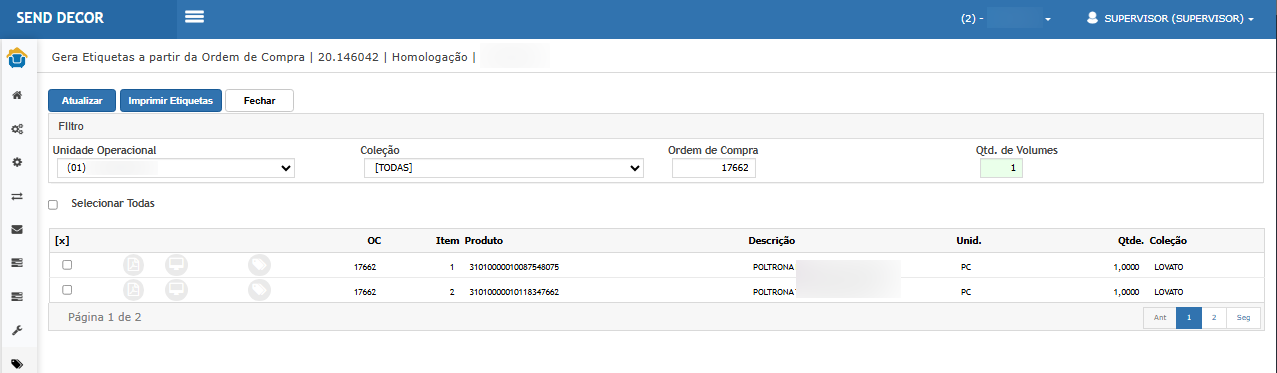Open the Coleção dropdown showing [TODAS]
The image size is (1277, 373).
click(503, 168)
